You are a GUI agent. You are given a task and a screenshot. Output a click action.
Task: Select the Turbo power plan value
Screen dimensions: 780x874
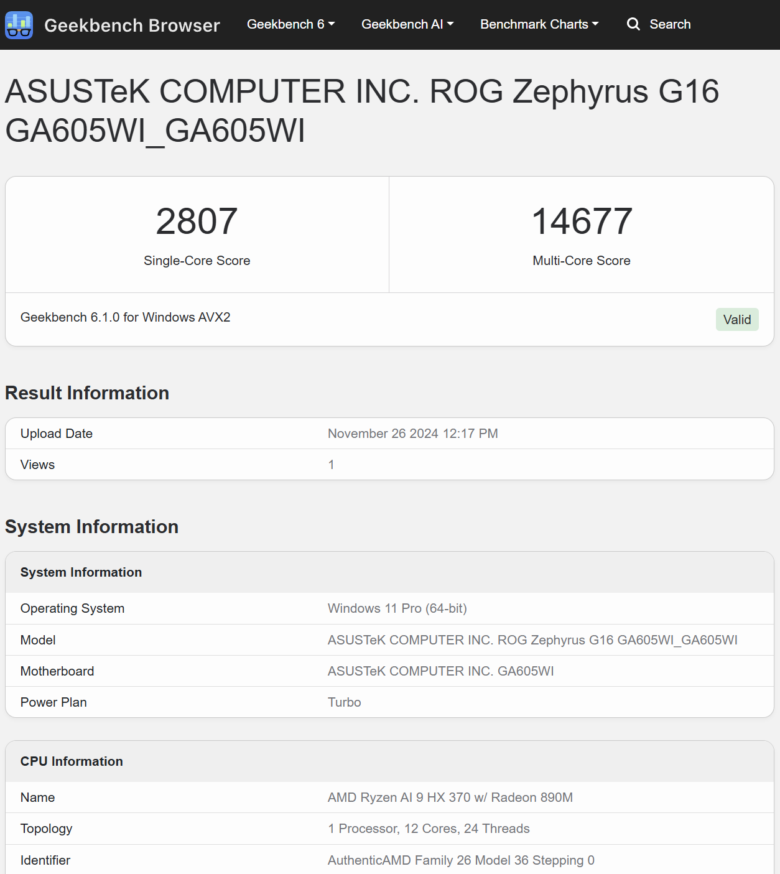tap(344, 702)
